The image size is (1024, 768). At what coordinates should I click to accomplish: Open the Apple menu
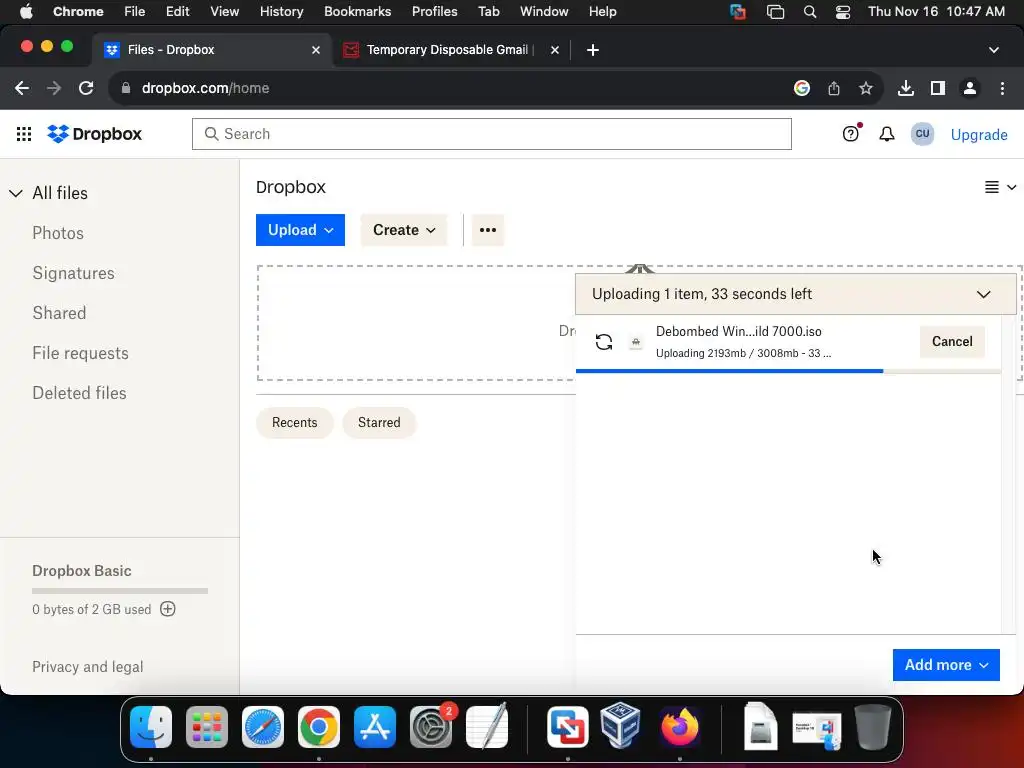pyautogui.click(x=26, y=11)
